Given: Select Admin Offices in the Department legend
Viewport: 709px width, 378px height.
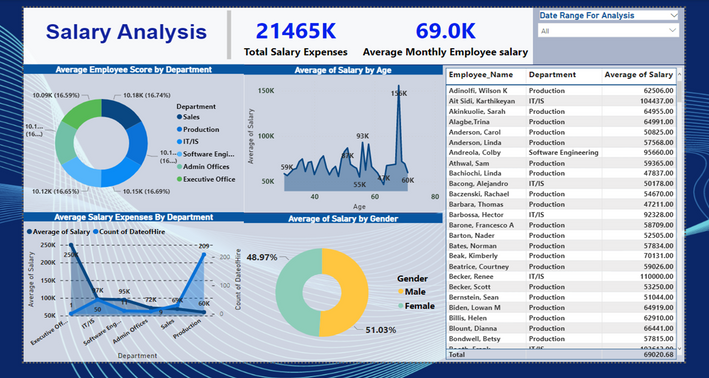Looking at the screenshot, I should (x=203, y=166).
